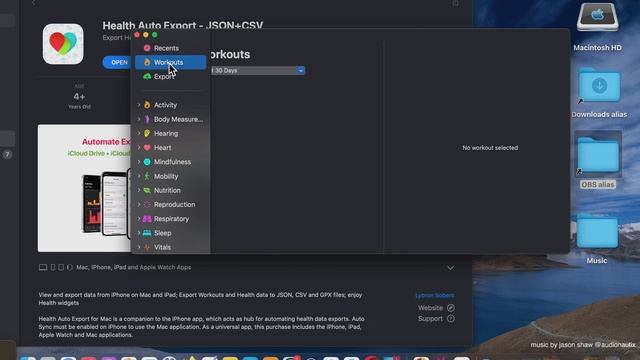The width and height of the screenshot is (640, 360).
Task: Expand the Hearing category
Action: coord(139,133)
